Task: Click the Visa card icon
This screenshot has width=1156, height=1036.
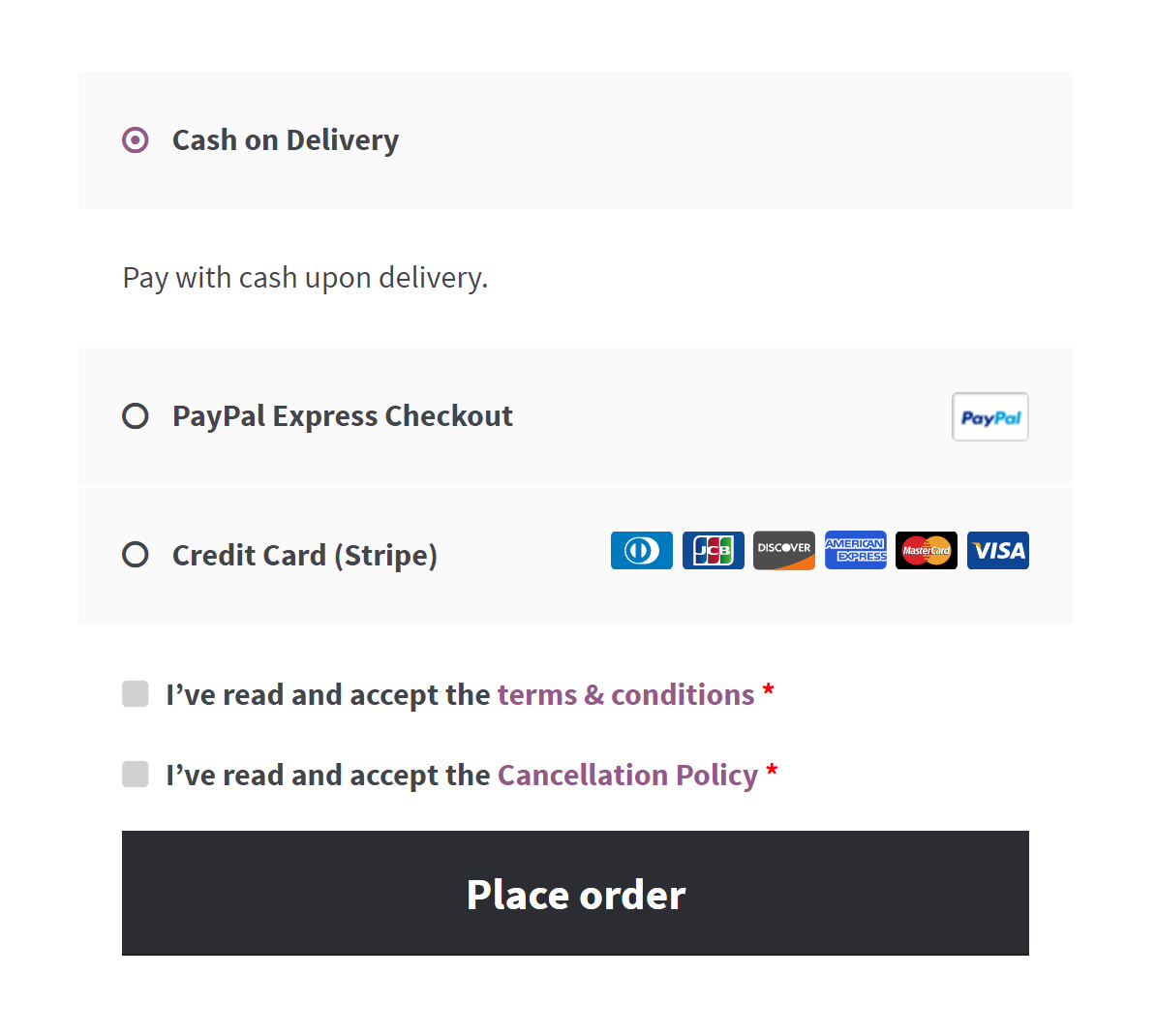Action: 997,551
